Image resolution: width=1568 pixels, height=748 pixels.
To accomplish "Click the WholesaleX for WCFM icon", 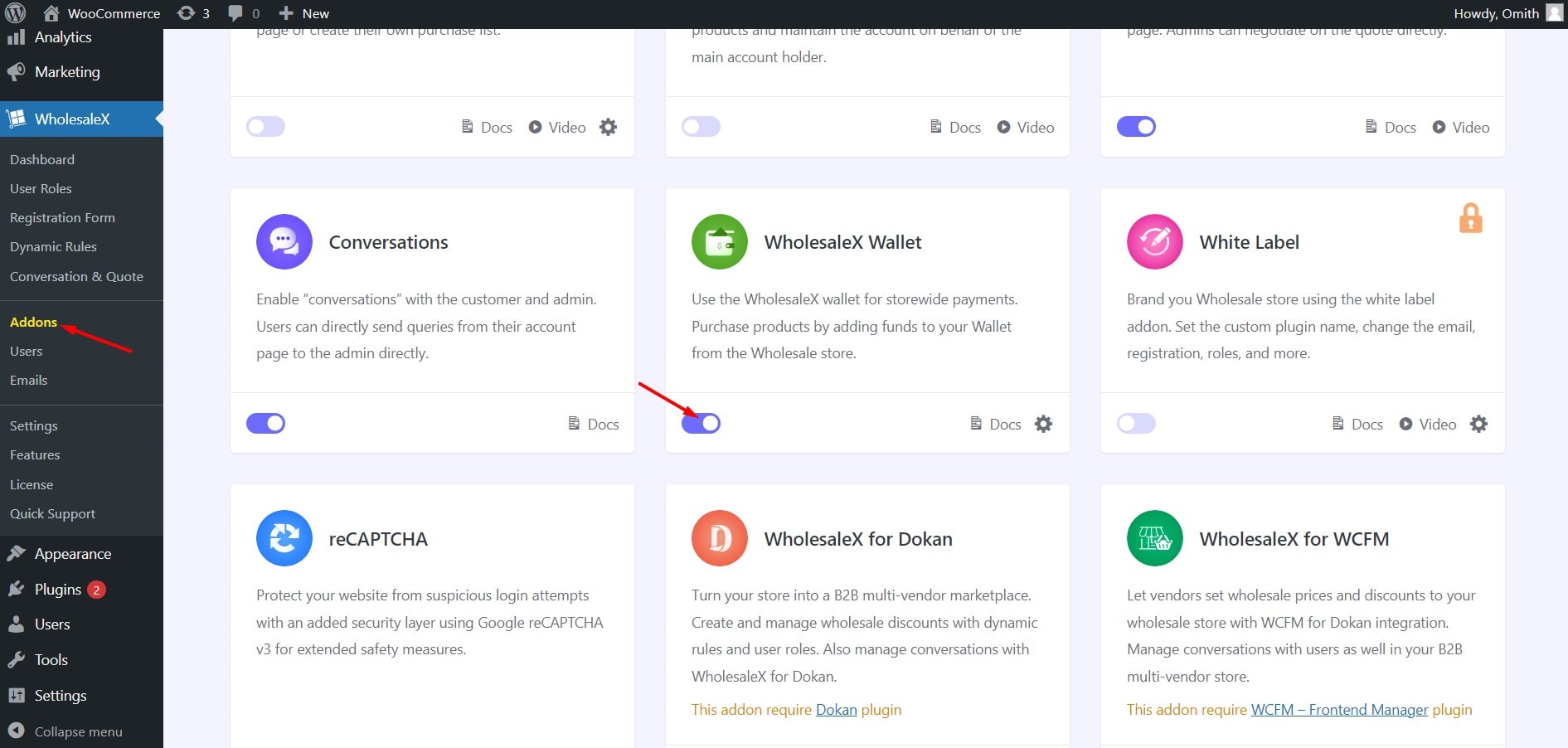I will tap(1155, 538).
